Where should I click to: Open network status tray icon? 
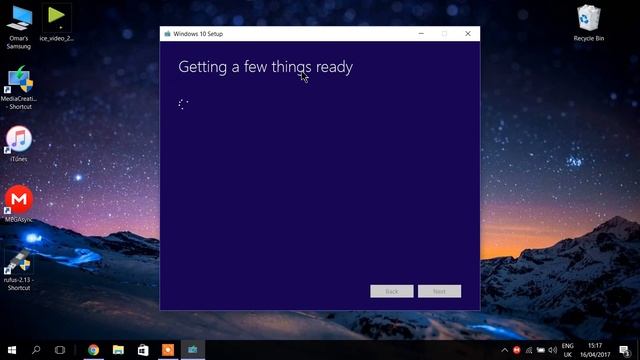tap(529, 350)
